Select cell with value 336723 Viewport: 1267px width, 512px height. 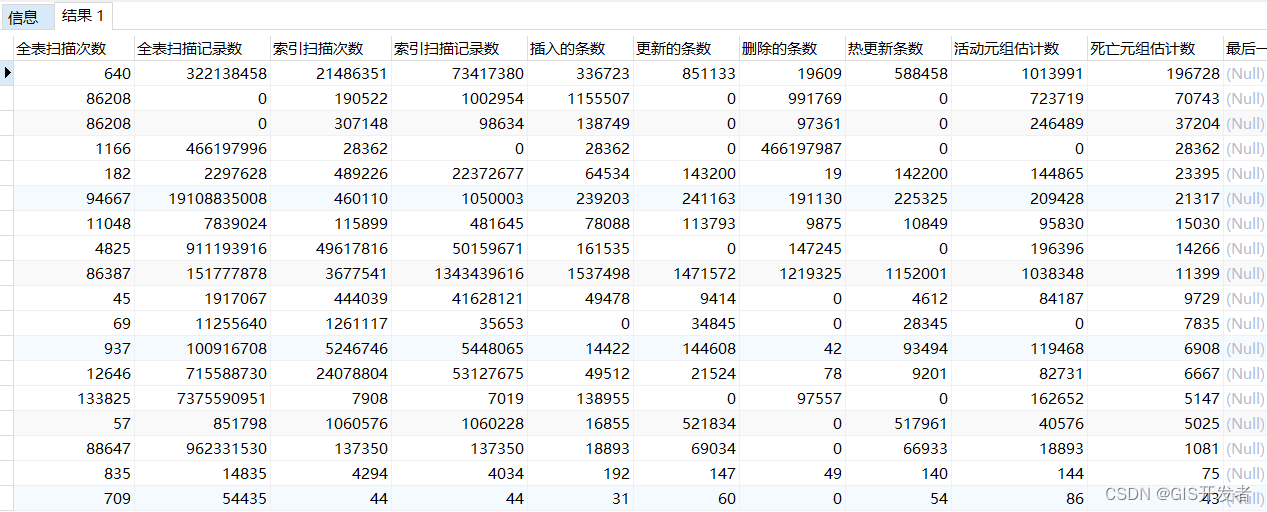pos(580,74)
